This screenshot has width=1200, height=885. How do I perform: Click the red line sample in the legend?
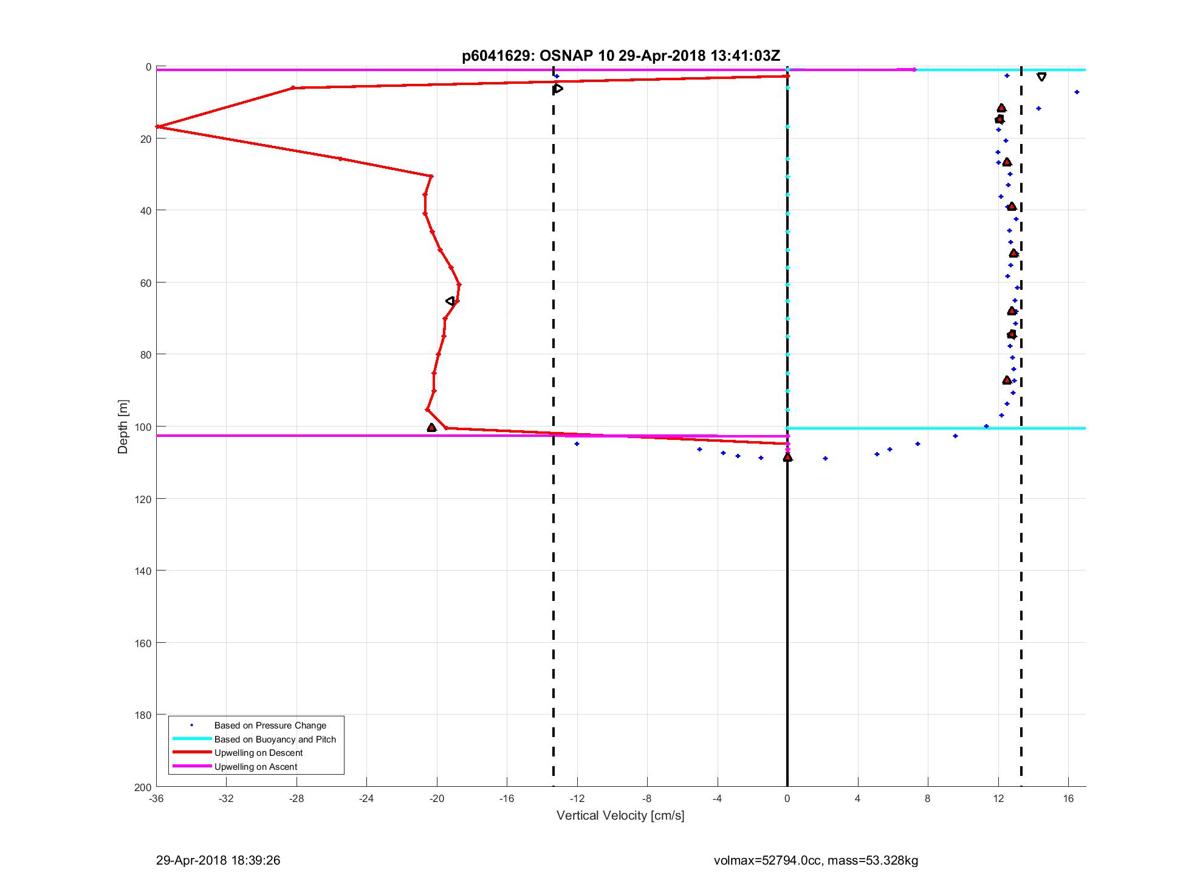coord(191,753)
